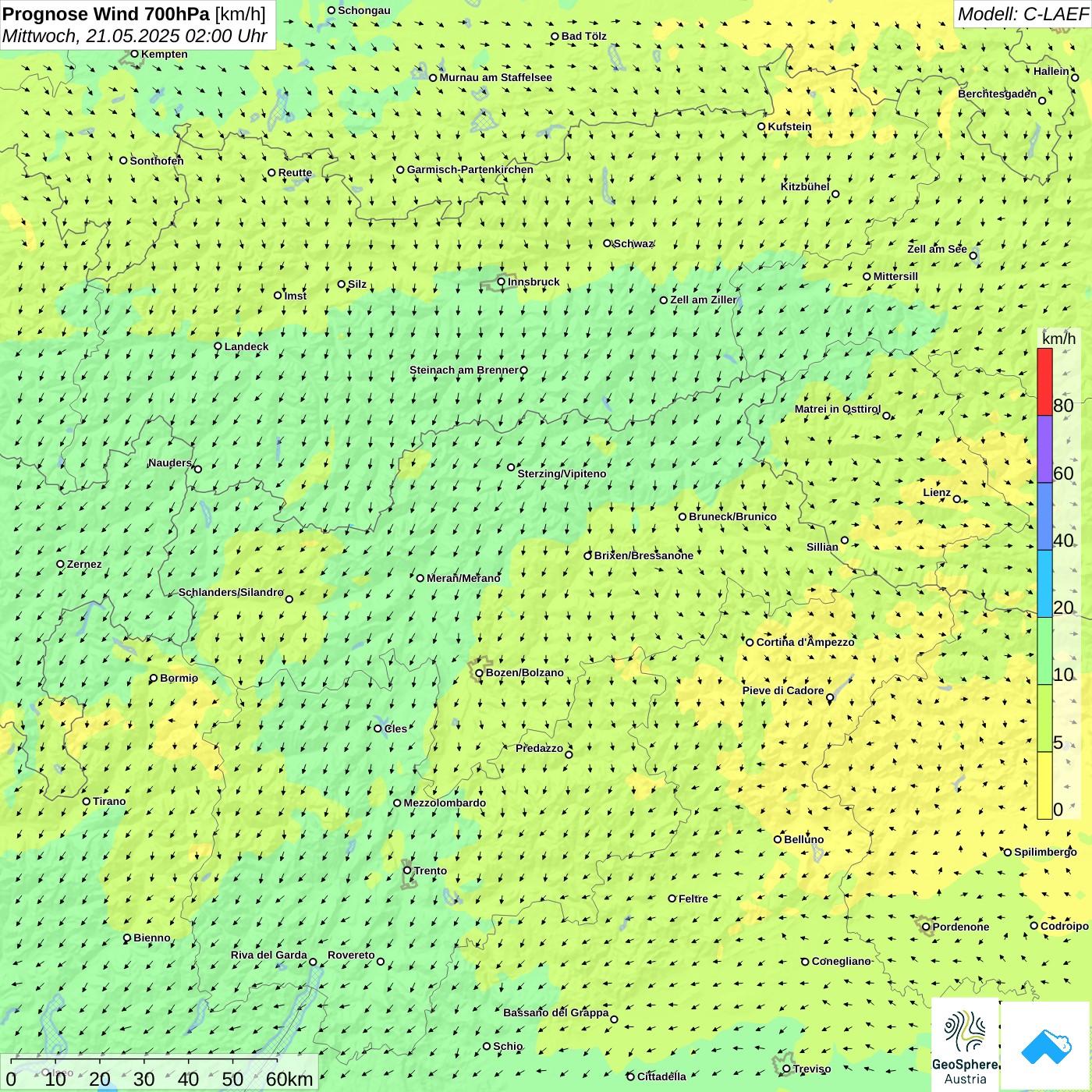Click the Bassano del Grappa label

[x=556, y=1012]
